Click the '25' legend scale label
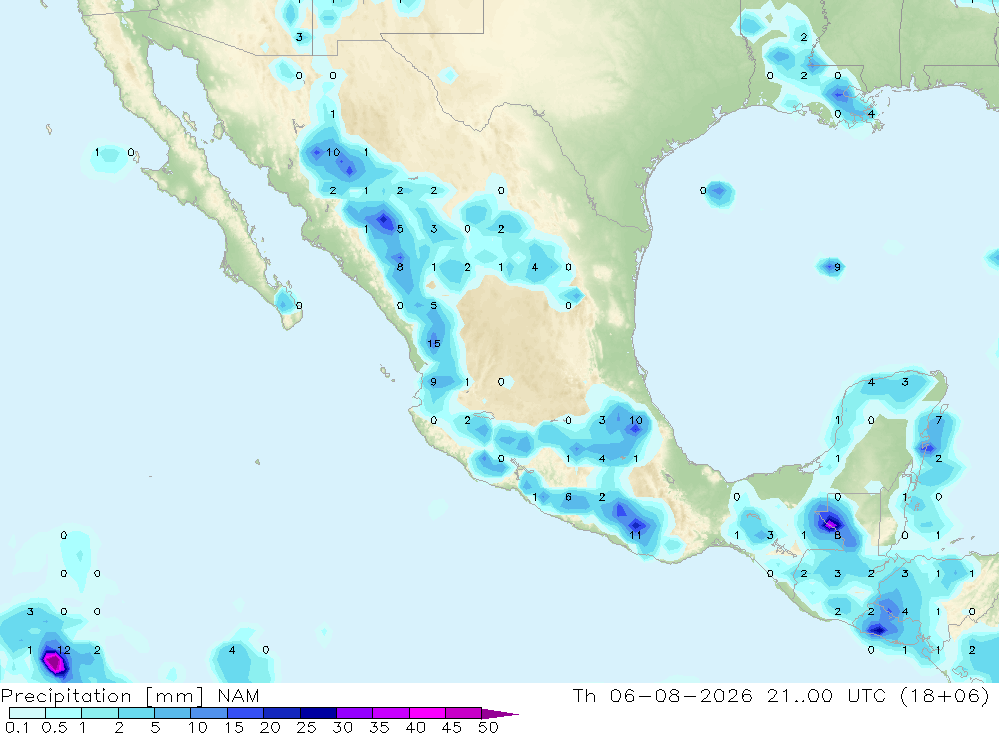The image size is (1000, 733). point(306,727)
